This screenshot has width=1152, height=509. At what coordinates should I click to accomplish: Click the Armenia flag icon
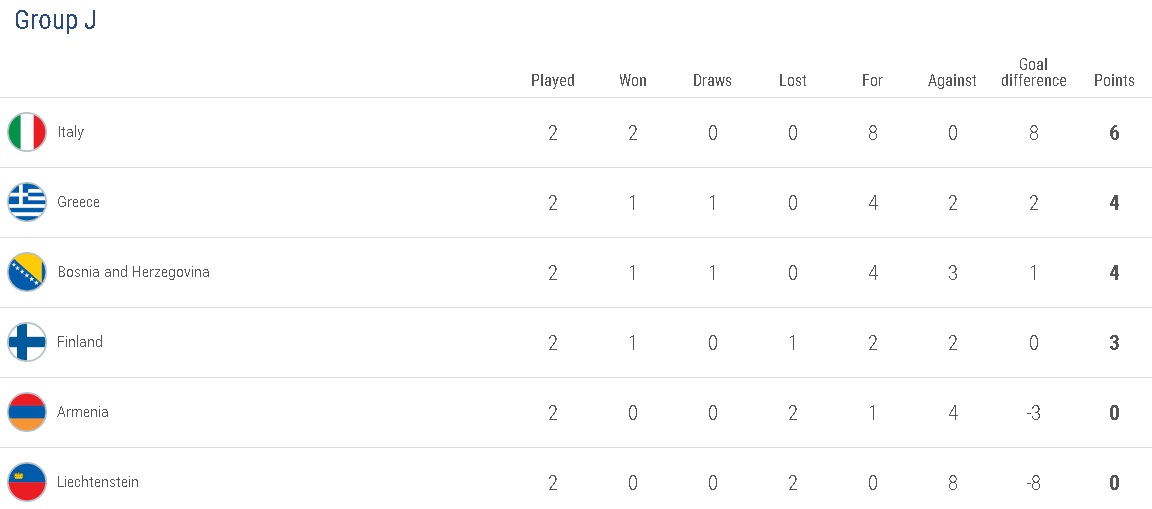point(27,412)
